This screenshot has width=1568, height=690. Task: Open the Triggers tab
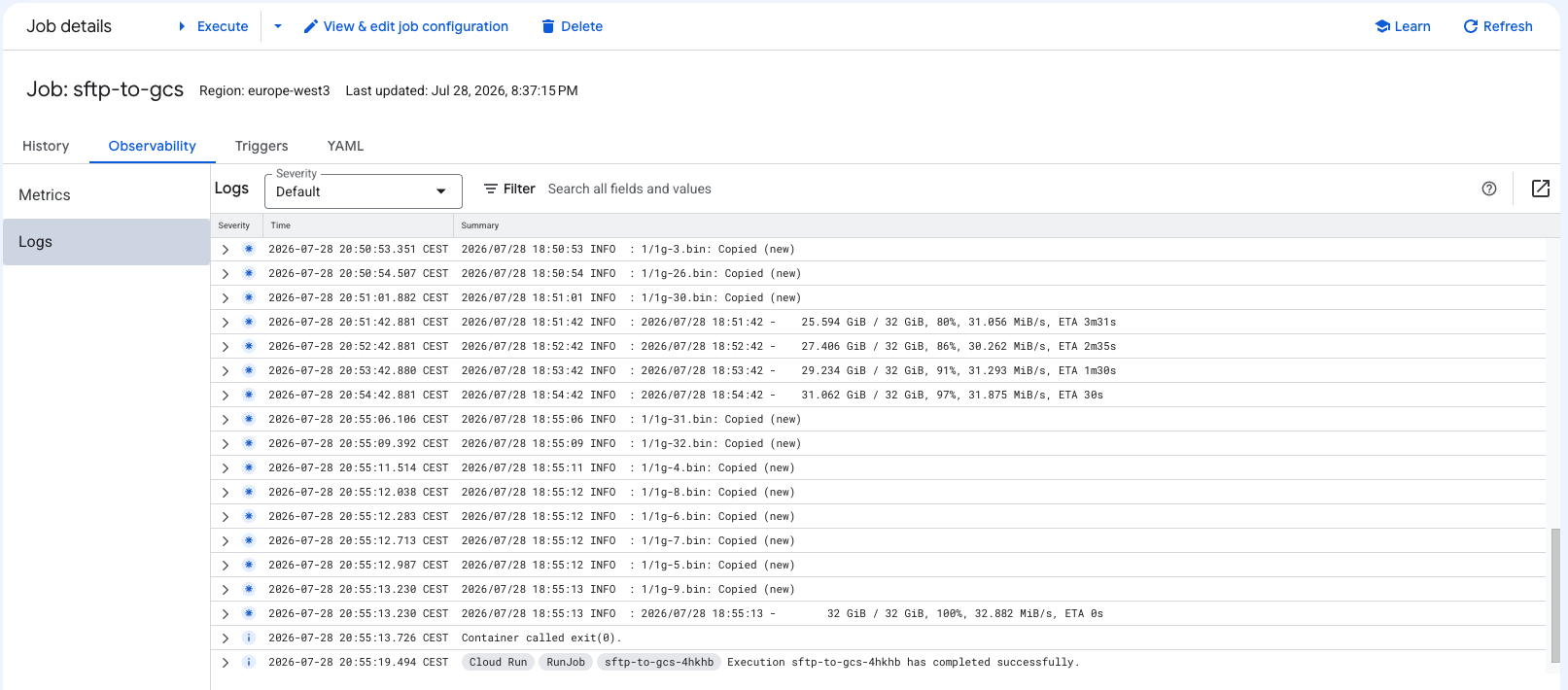point(261,146)
